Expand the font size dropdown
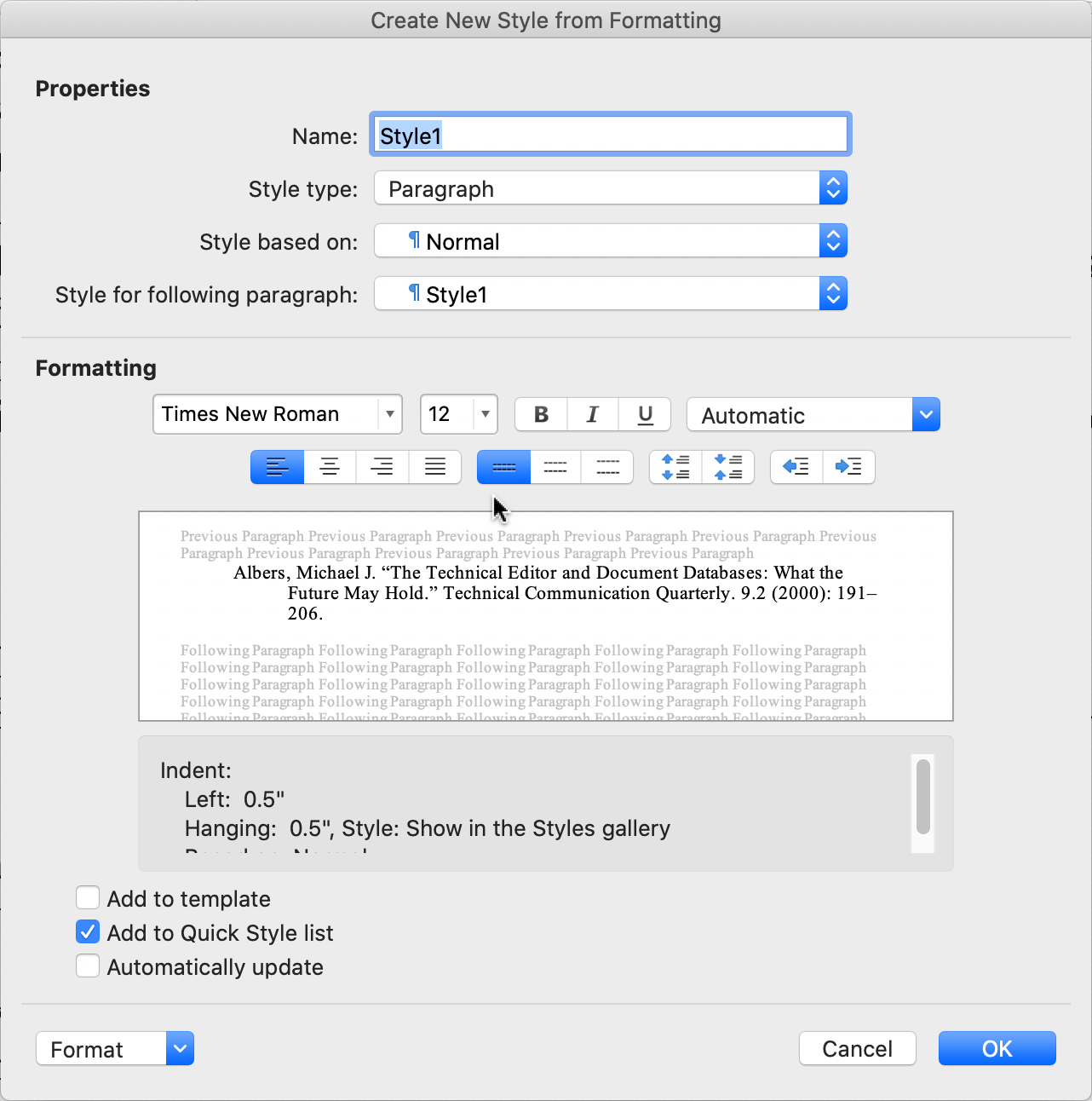The image size is (1092, 1101). 485,415
